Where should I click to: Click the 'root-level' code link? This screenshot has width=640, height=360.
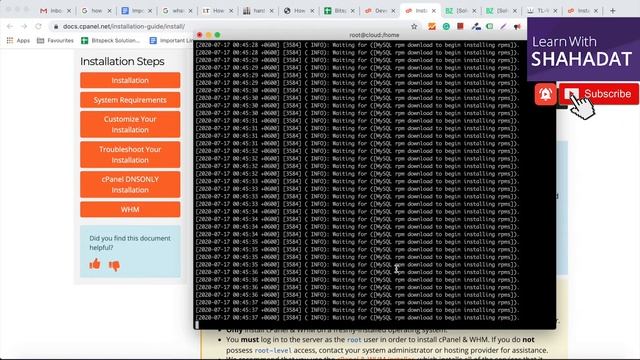point(273,350)
